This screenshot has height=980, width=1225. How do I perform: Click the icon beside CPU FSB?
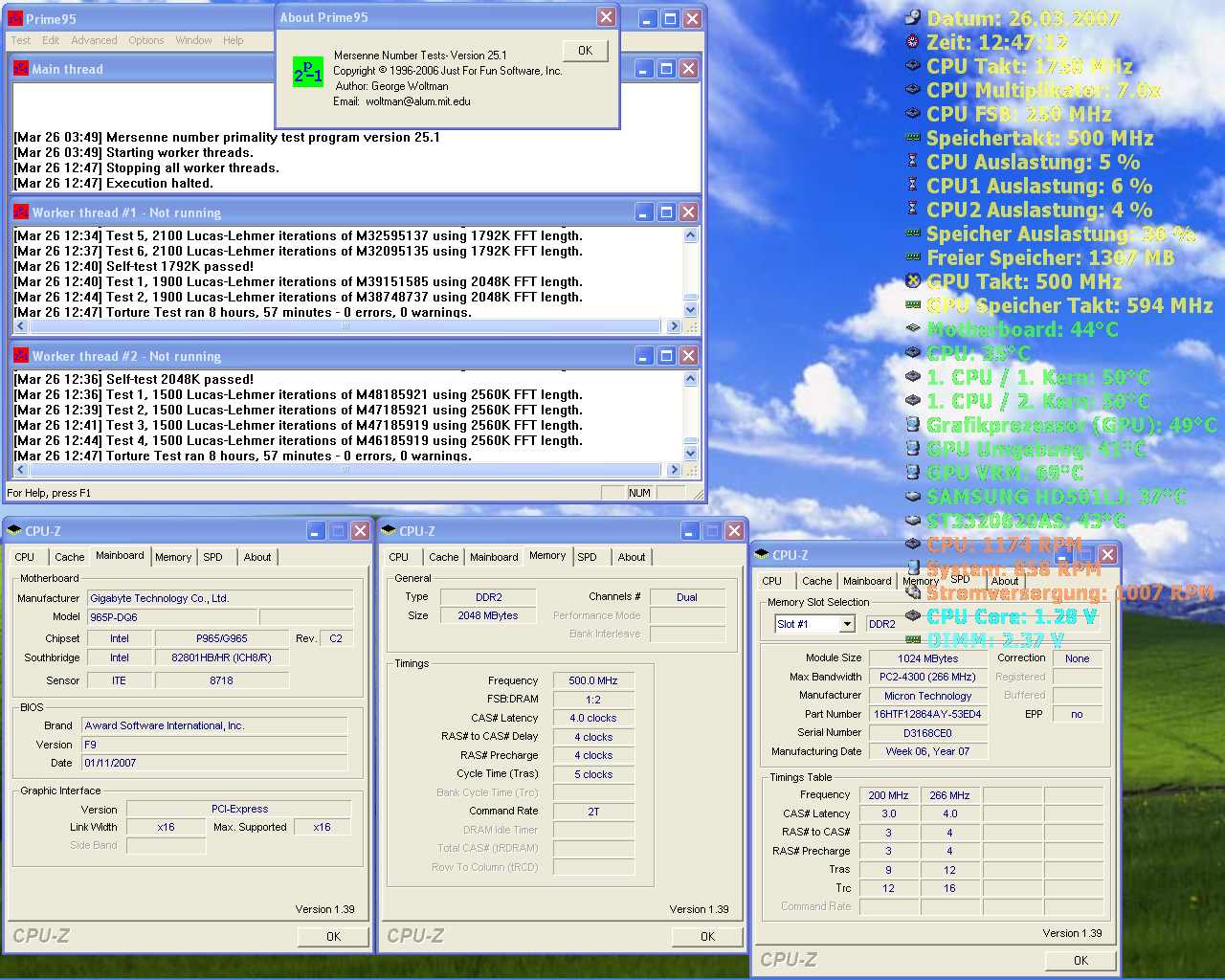[913, 113]
